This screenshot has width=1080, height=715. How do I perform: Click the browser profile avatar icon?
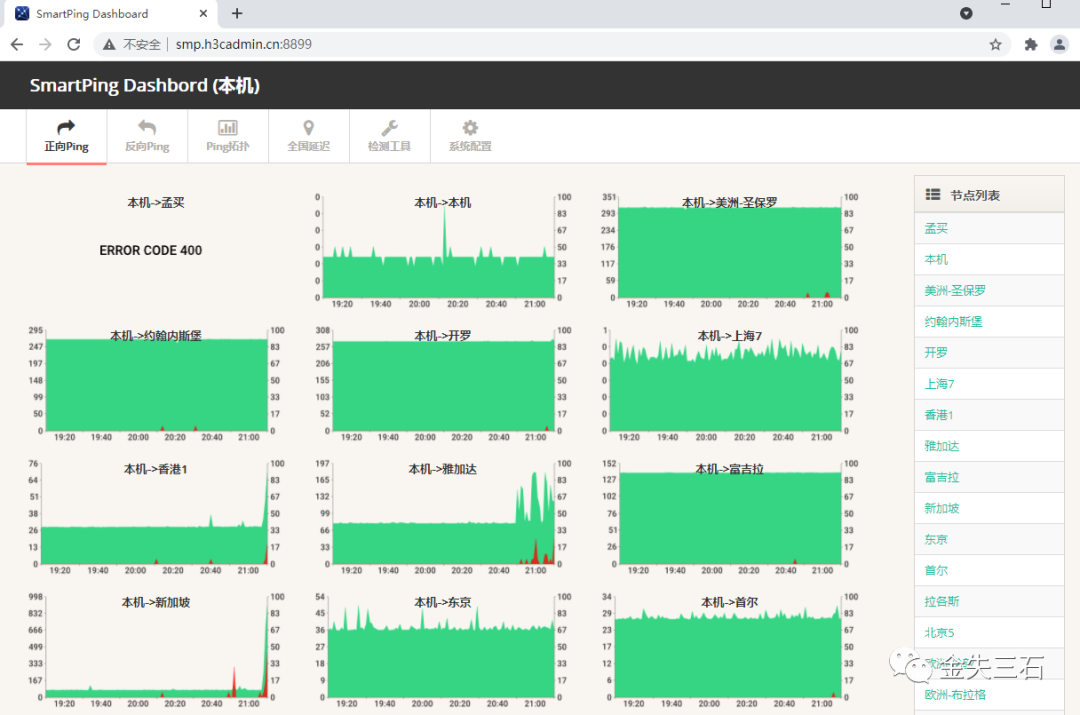[1058, 44]
